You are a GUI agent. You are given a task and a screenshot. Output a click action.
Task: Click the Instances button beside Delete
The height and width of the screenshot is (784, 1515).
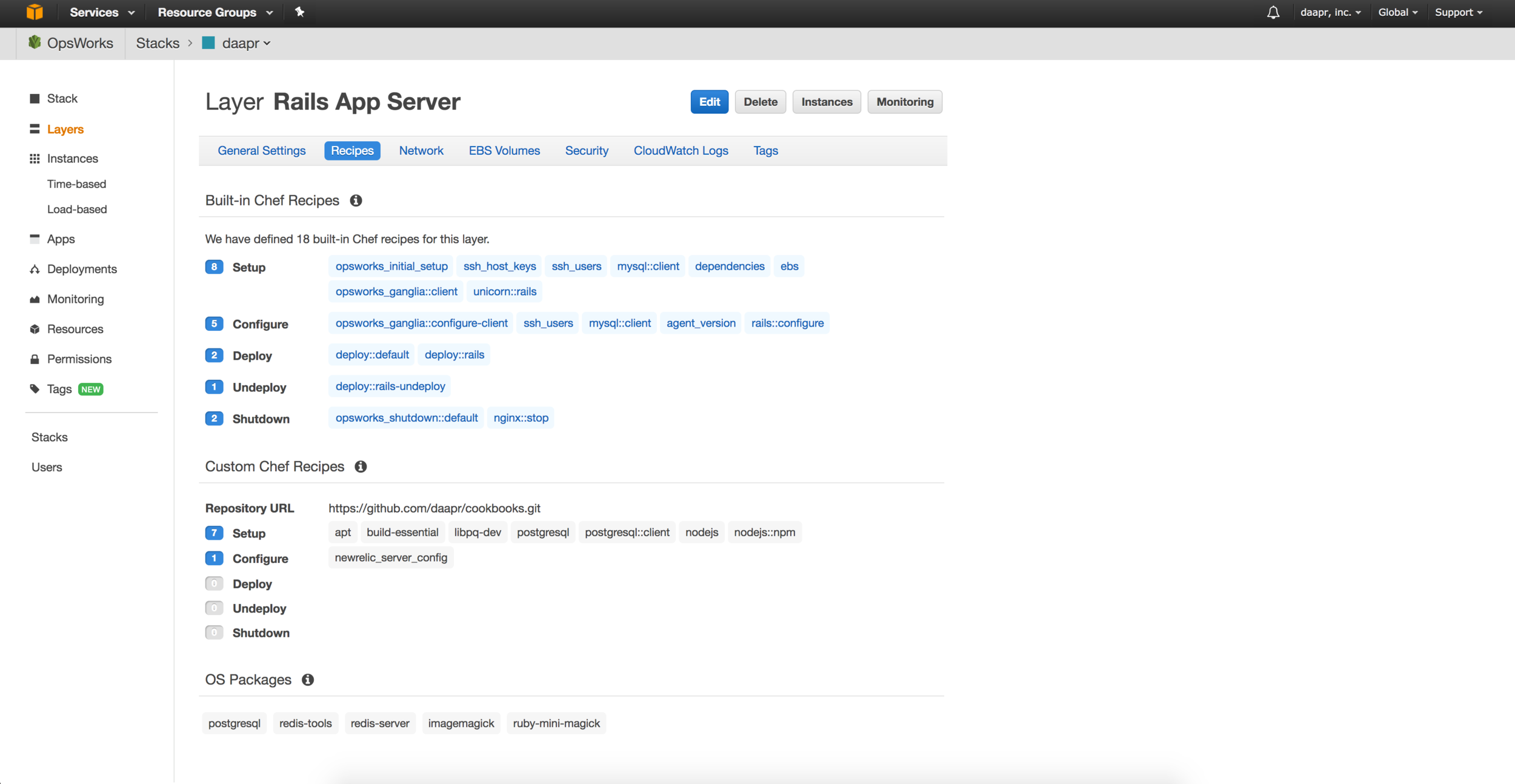(x=827, y=102)
